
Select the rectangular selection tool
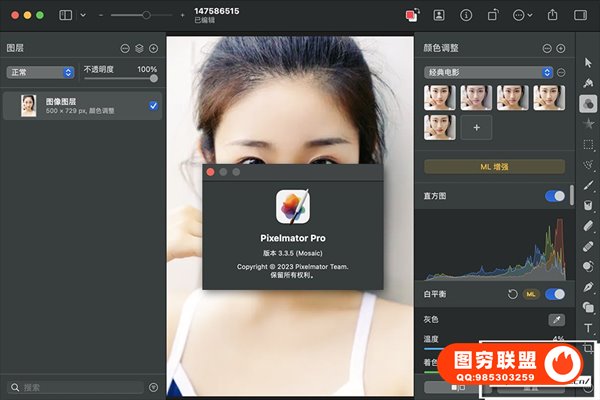tap(588, 144)
